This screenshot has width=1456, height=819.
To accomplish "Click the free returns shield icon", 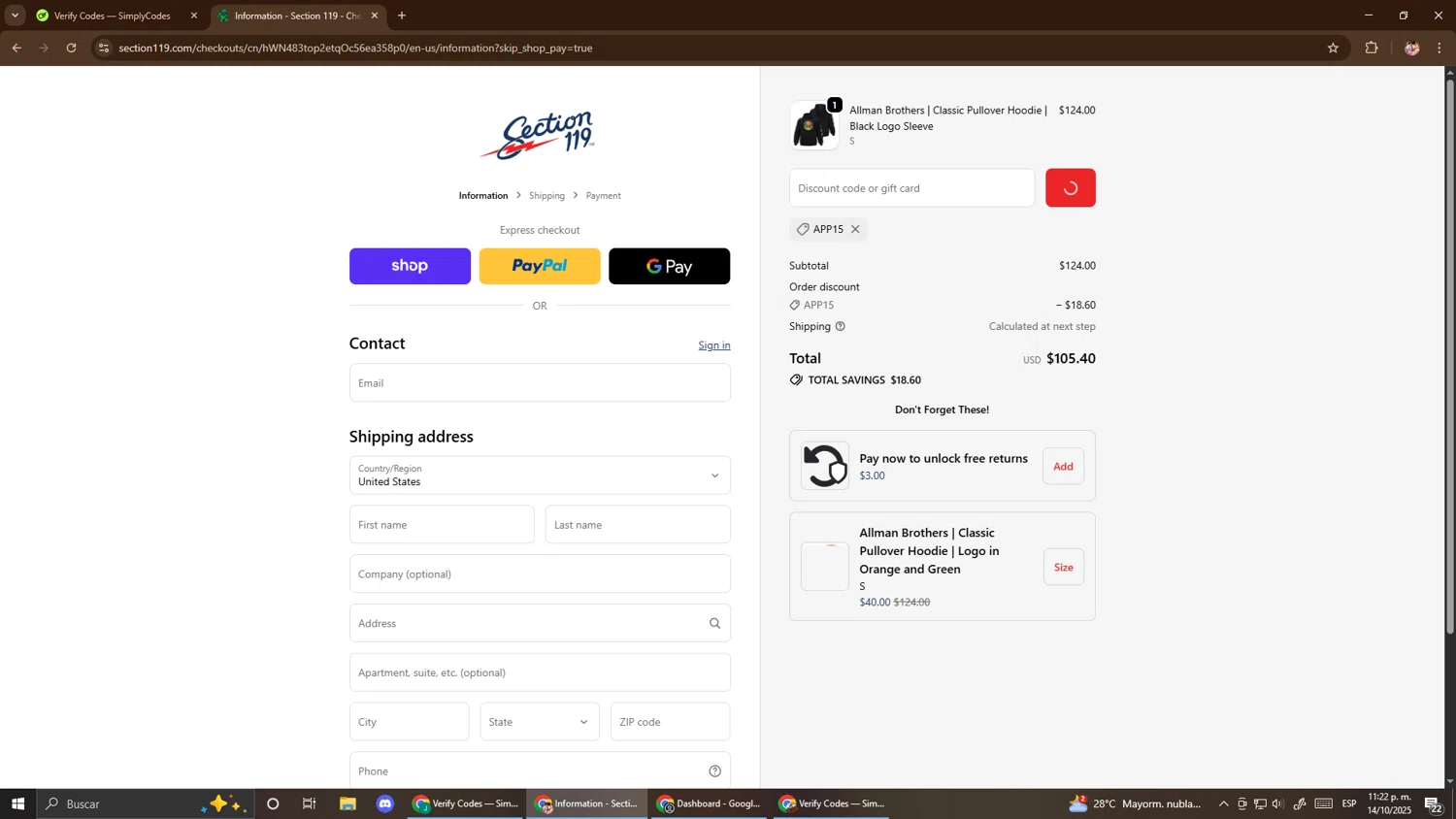I will point(825,466).
